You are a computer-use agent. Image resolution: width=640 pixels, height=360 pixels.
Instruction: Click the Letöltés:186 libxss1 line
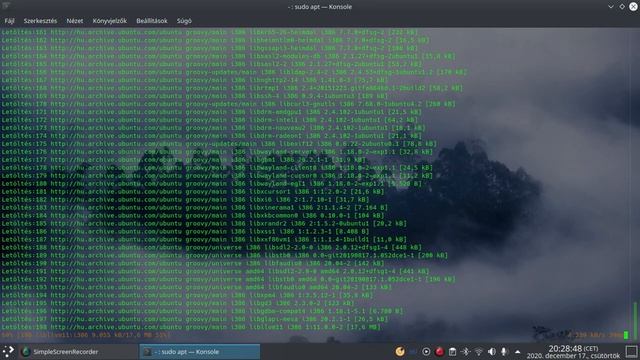click(x=185, y=231)
